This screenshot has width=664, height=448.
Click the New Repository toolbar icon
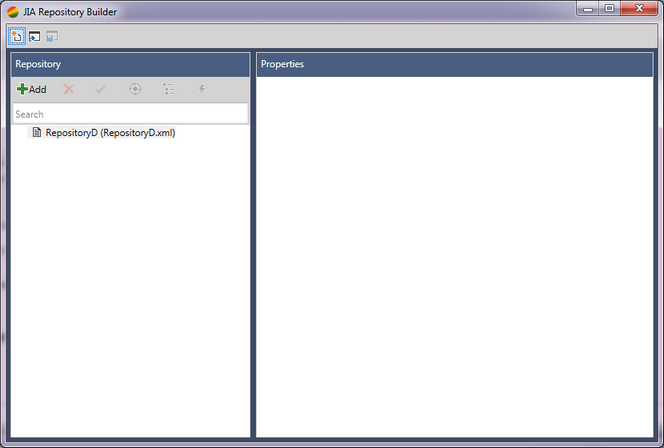click(17, 36)
